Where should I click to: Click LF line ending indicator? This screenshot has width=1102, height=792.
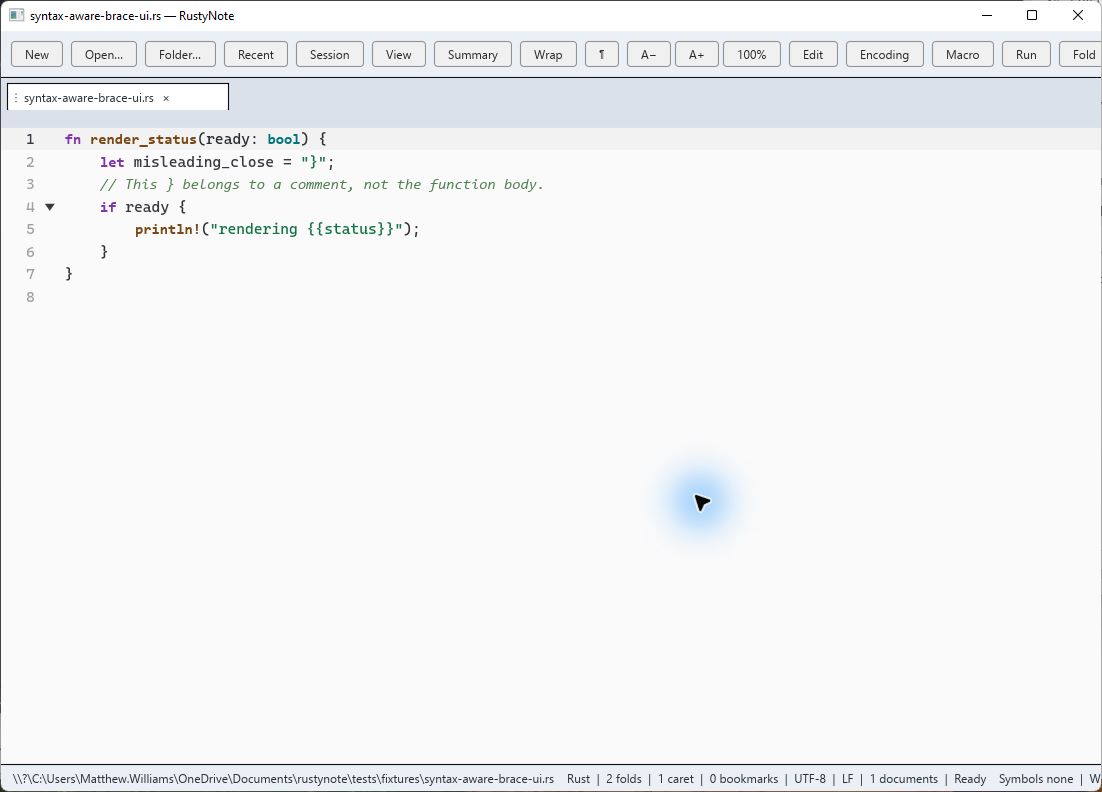(848, 779)
